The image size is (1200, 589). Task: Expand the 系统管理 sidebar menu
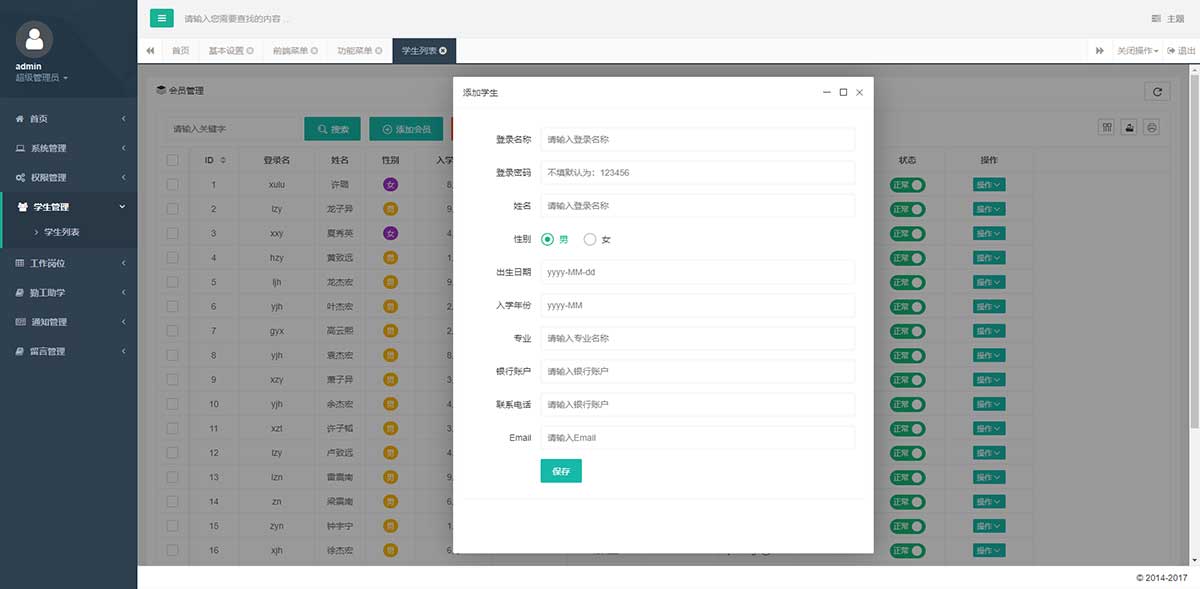68,148
